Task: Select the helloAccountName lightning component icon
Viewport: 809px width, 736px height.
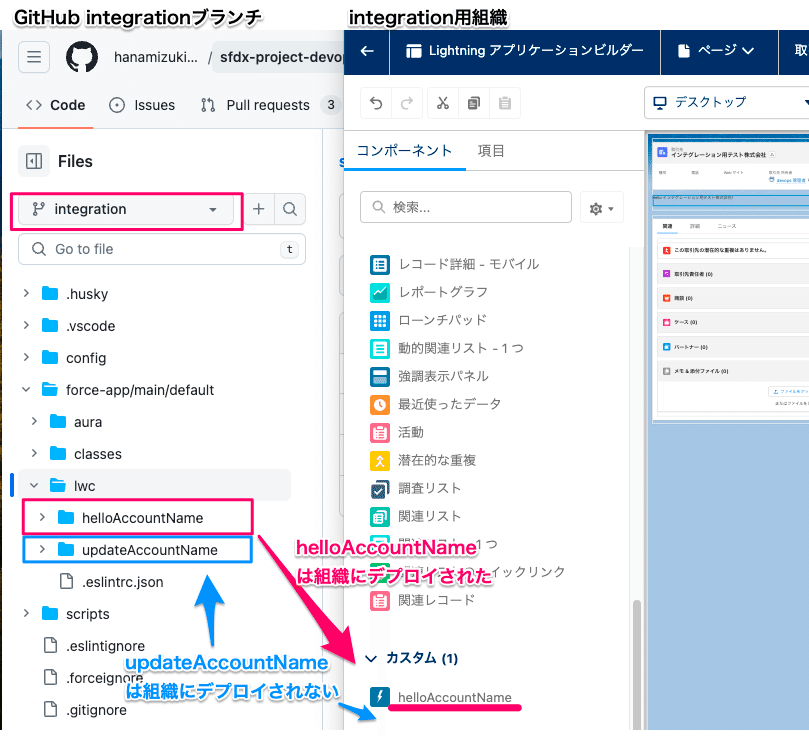Action: (380, 697)
